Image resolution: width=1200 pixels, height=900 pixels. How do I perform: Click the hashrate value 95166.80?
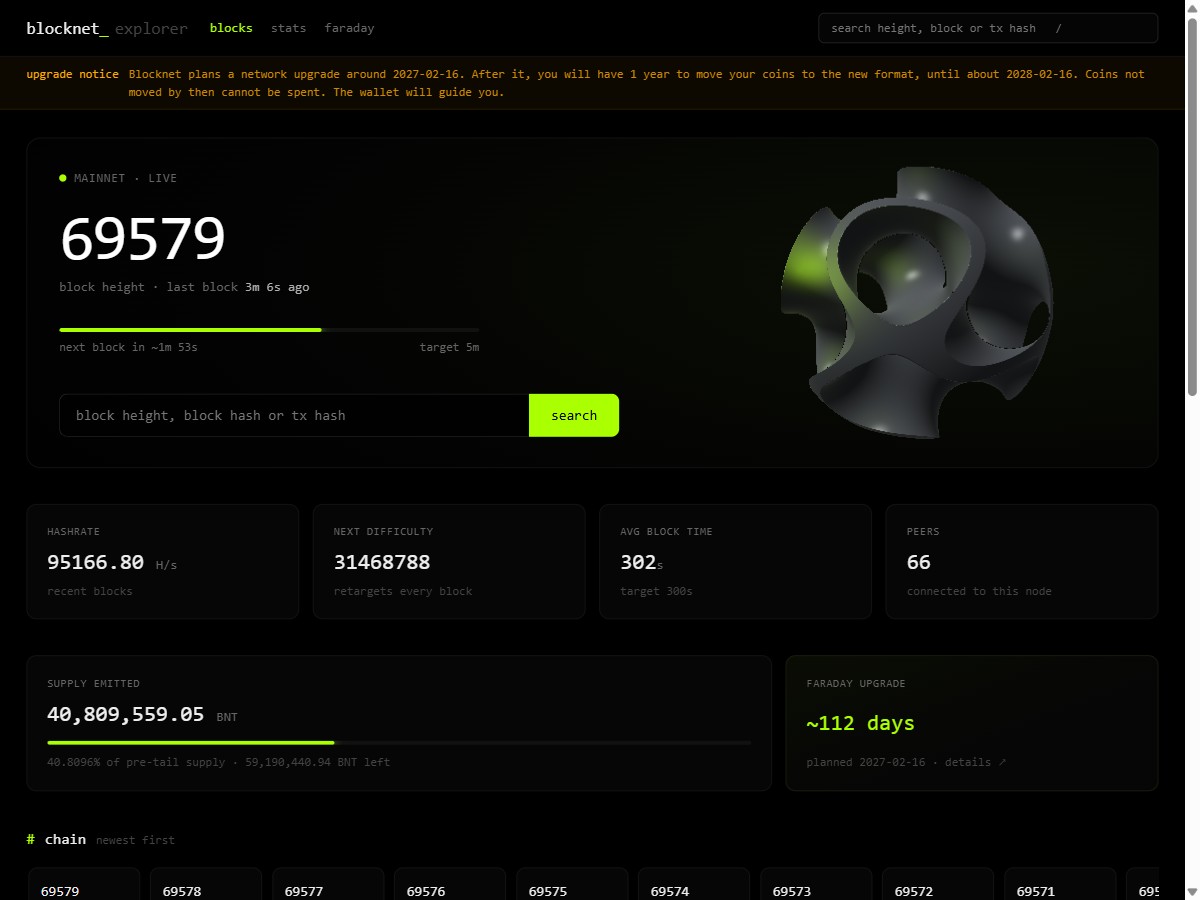coord(95,562)
